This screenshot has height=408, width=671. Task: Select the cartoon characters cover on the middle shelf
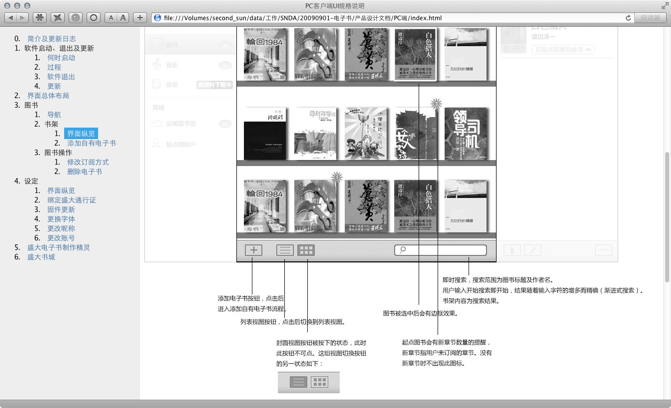click(366, 134)
